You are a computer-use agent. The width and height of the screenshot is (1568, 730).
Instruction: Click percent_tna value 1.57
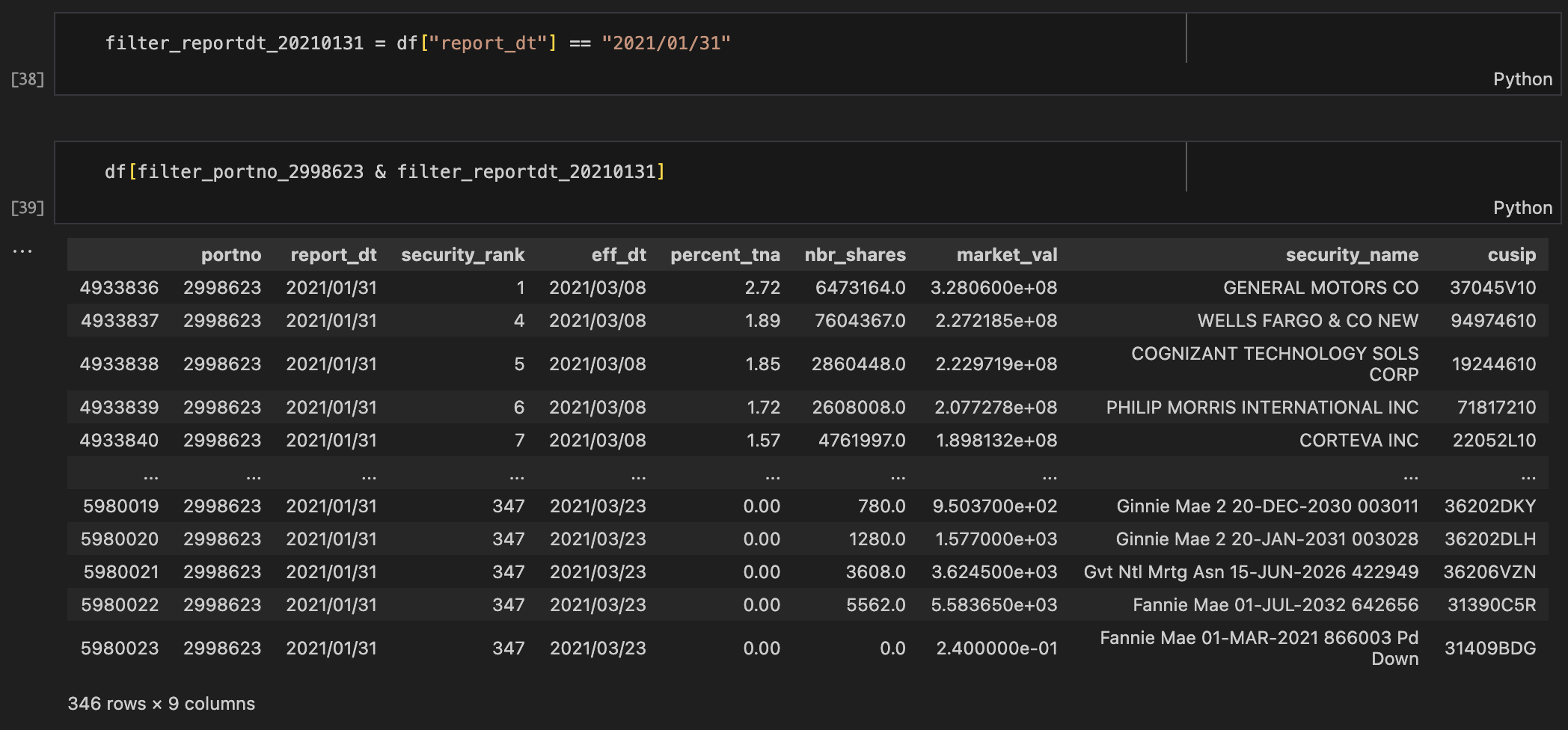763,441
